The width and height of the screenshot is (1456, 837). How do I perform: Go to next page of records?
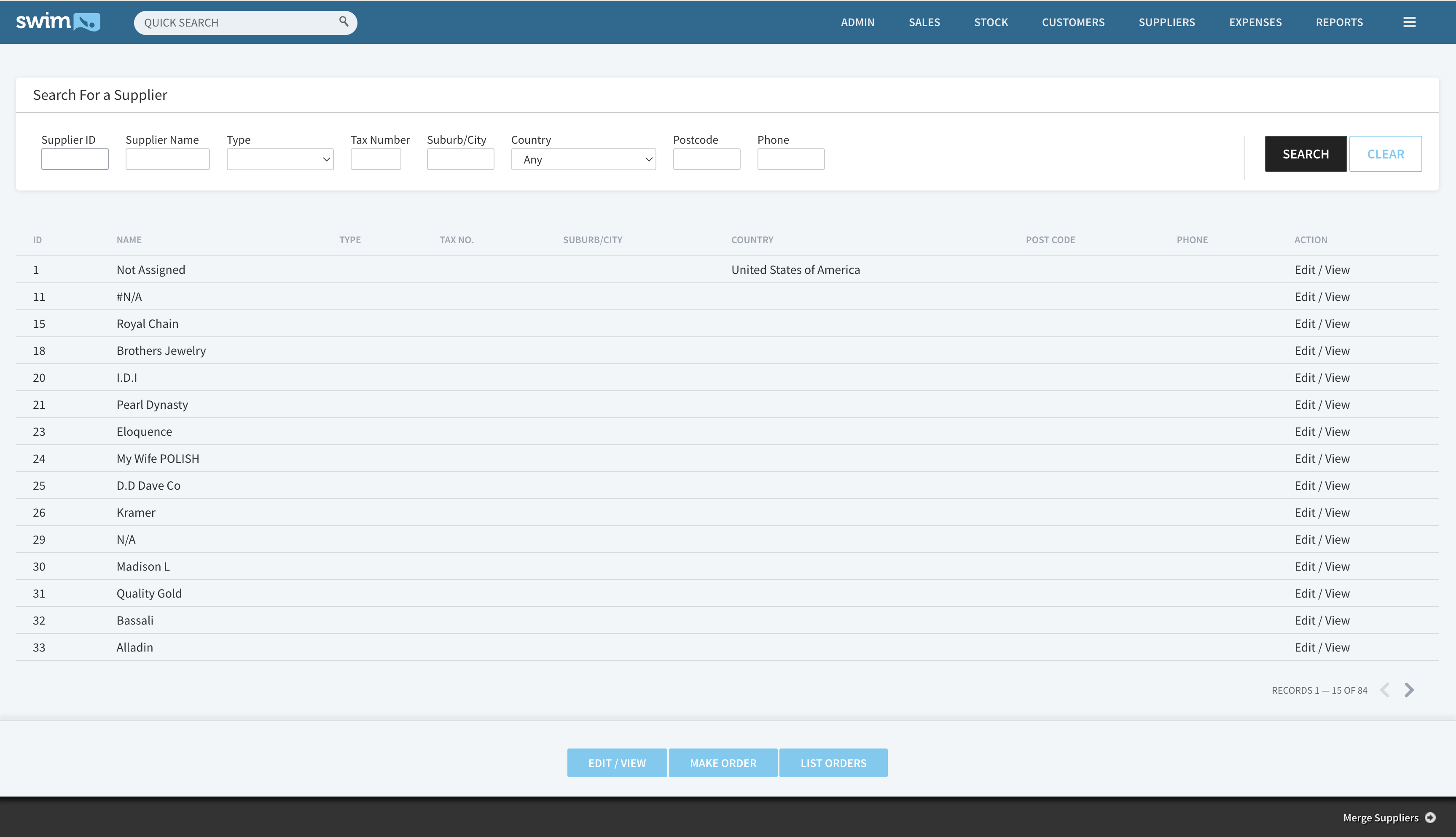(1409, 690)
